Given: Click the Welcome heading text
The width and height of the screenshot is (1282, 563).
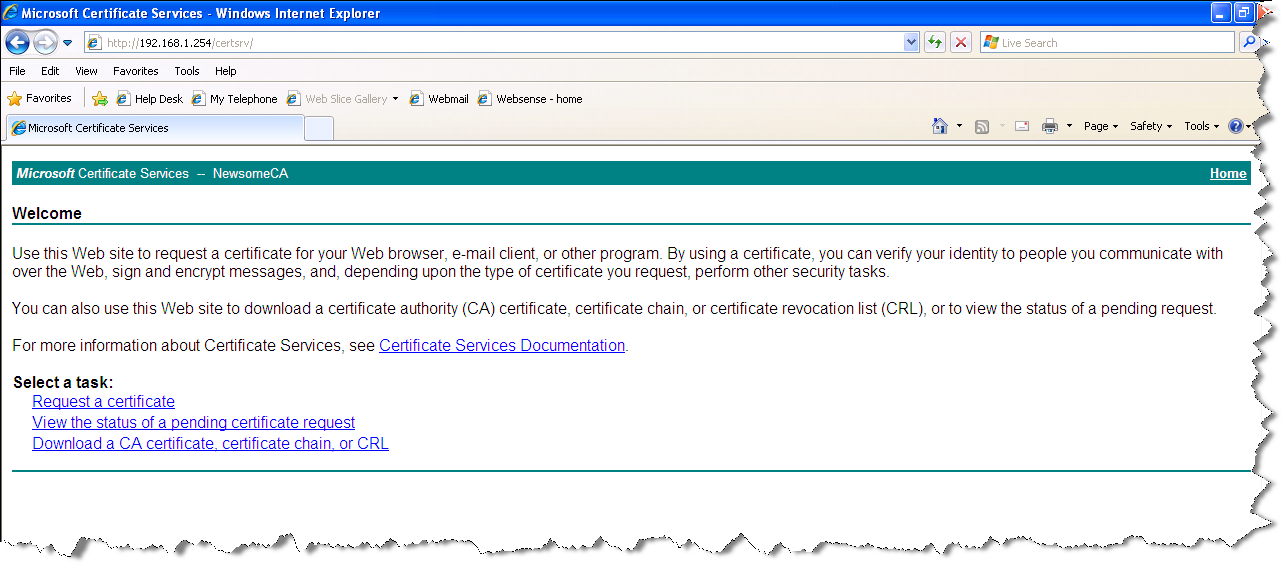Looking at the screenshot, I should click(x=47, y=213).
